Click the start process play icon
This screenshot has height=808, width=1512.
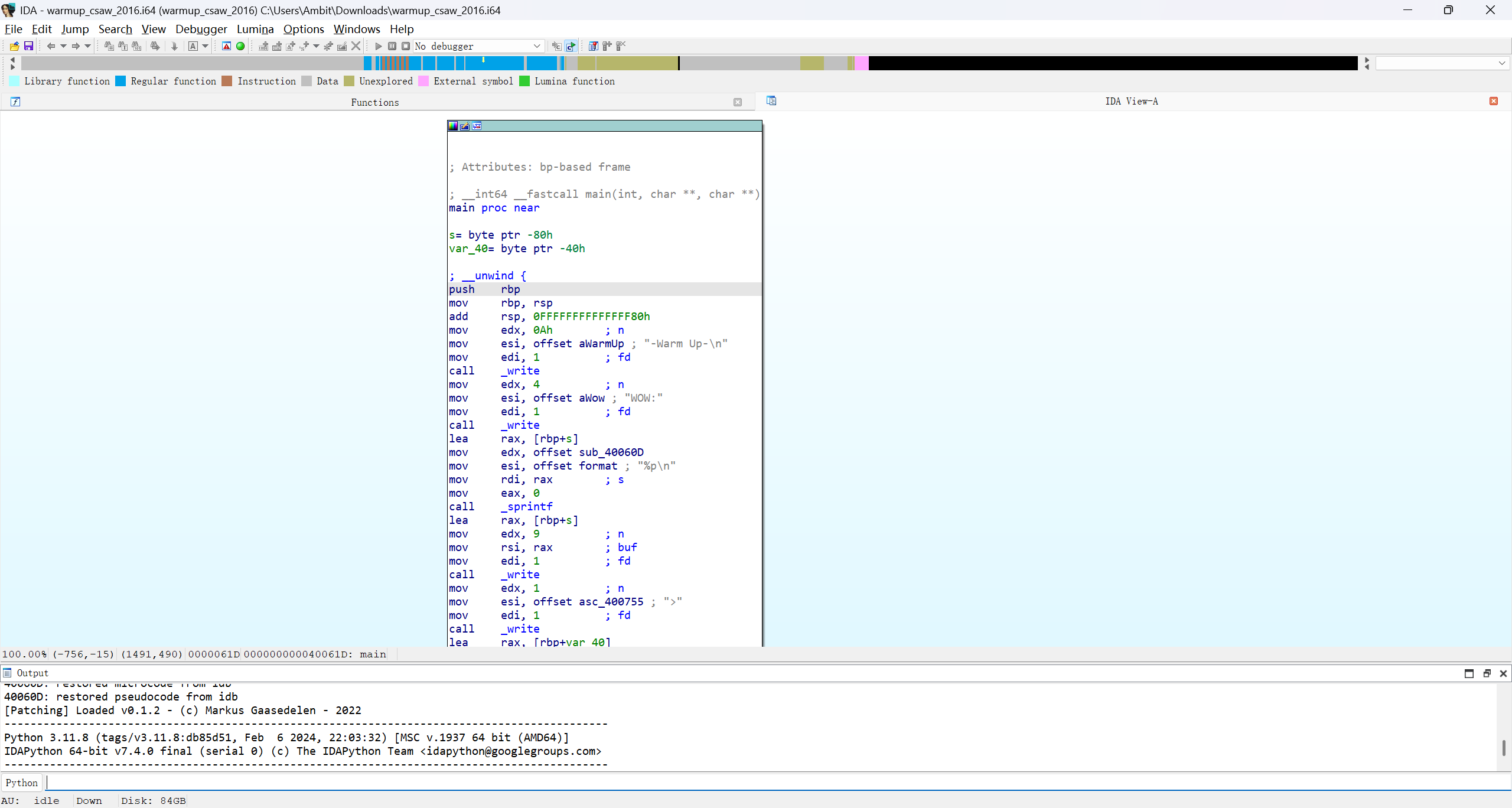click(378, 46)
